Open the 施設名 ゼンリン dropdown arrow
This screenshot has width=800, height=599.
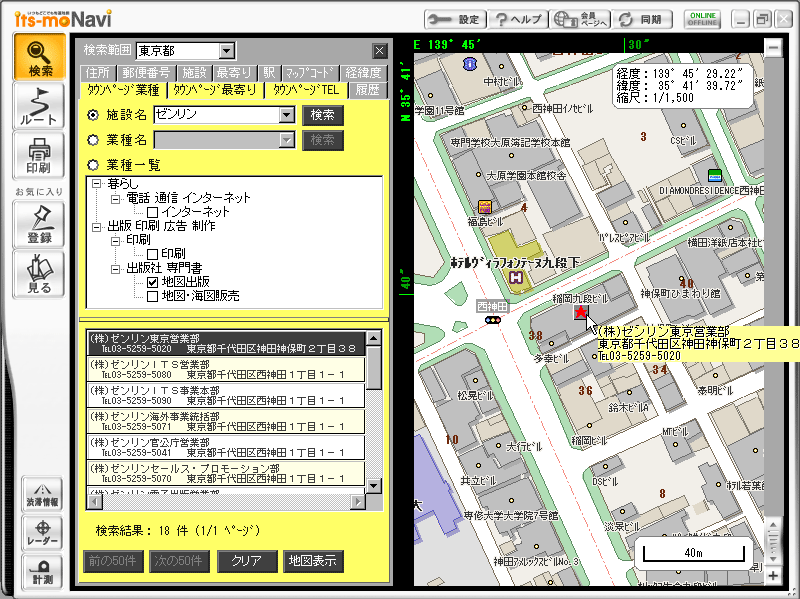(287, 115)
